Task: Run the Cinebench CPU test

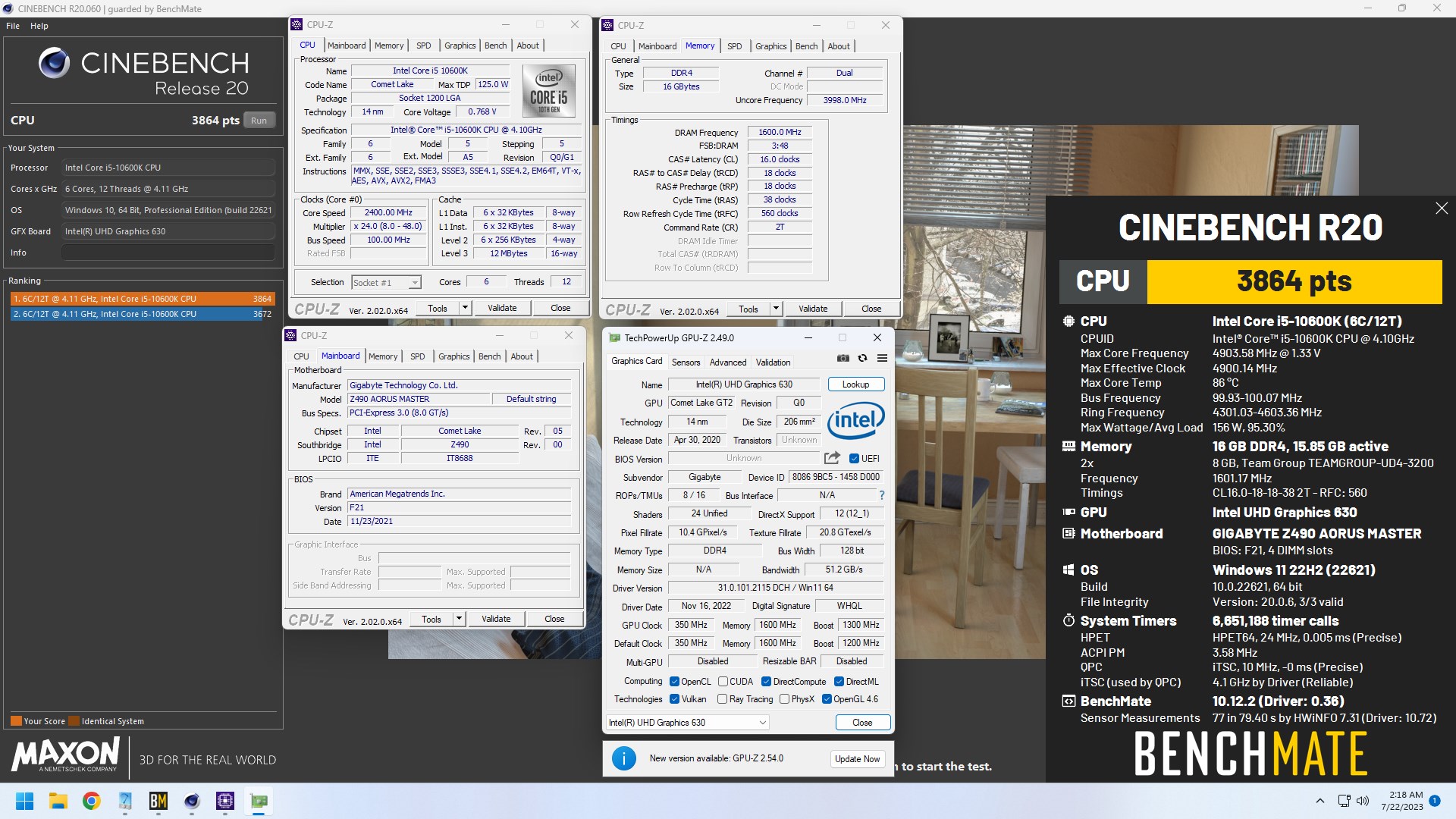Action: tap(259, 121)
